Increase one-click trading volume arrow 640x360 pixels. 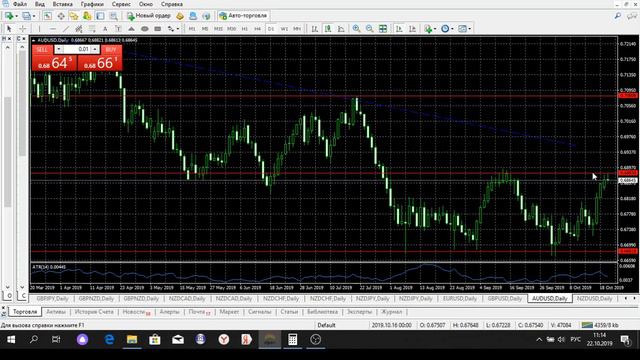pyautogui.click(x=95, y=49)
